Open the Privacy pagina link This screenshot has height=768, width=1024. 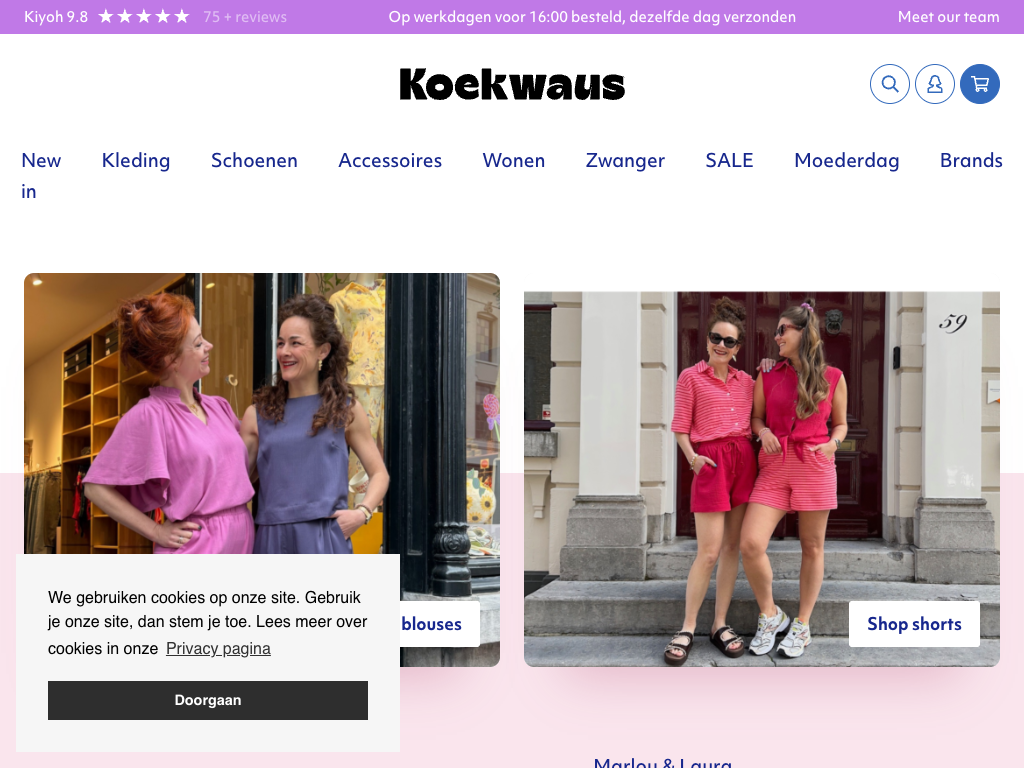(x=218, y=648)
